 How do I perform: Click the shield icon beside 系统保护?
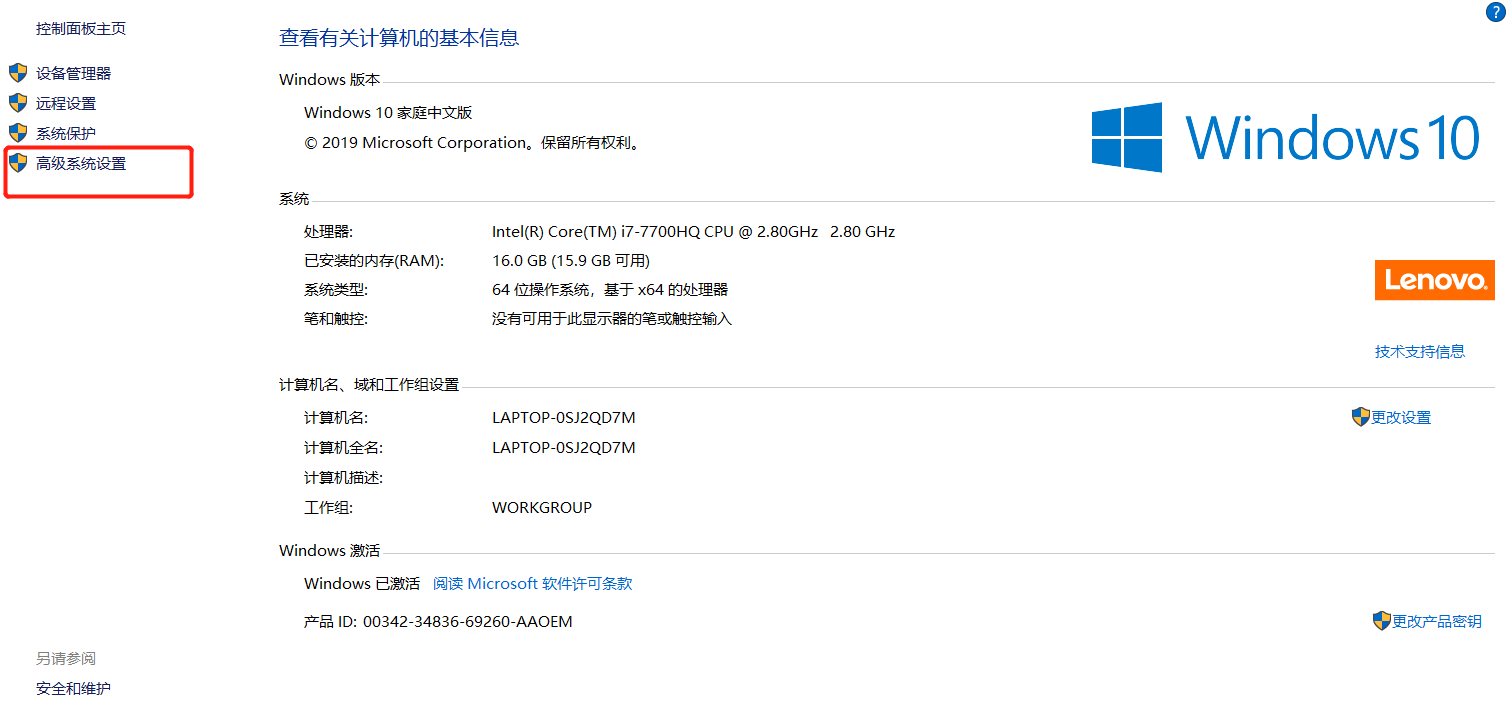pos(18,133)
